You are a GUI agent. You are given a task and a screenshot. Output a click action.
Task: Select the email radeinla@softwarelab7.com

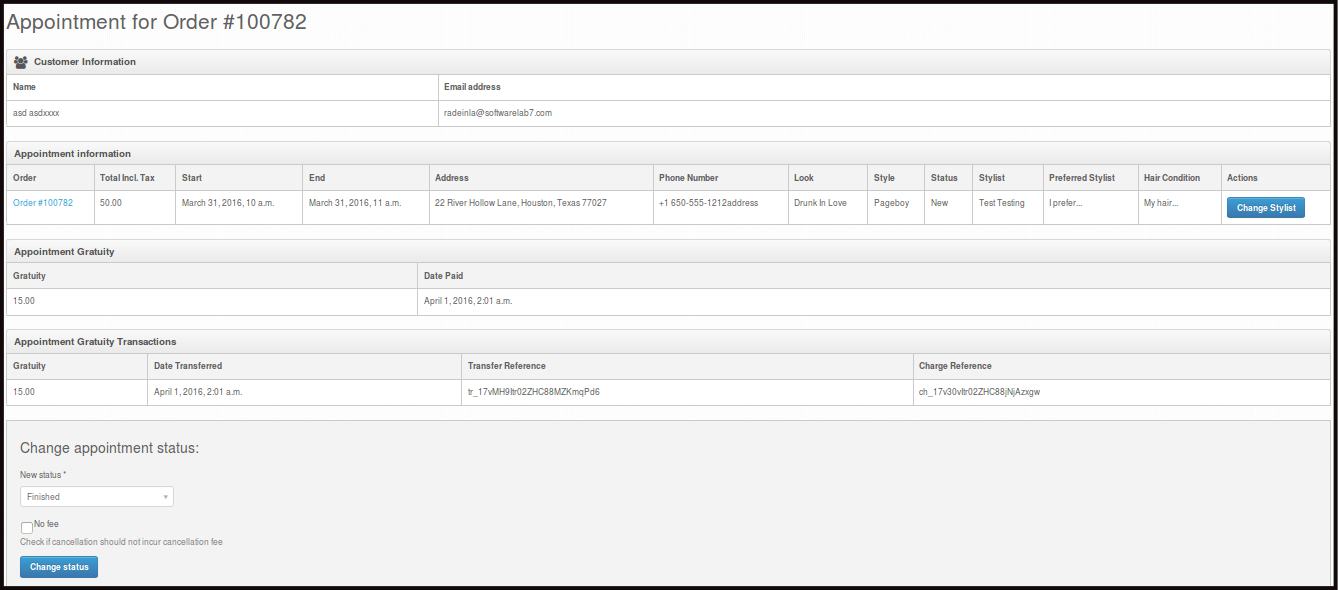coord(498,113)
